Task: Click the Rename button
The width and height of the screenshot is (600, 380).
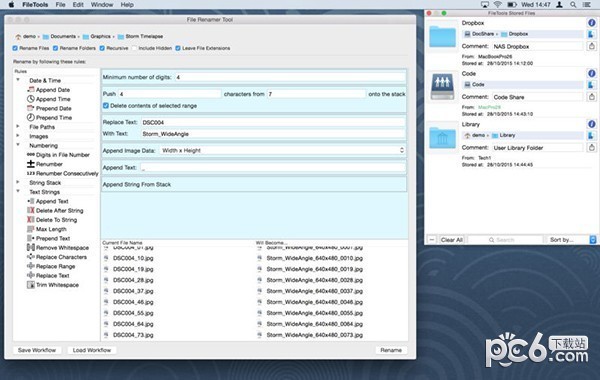Action: pos(391,350)
